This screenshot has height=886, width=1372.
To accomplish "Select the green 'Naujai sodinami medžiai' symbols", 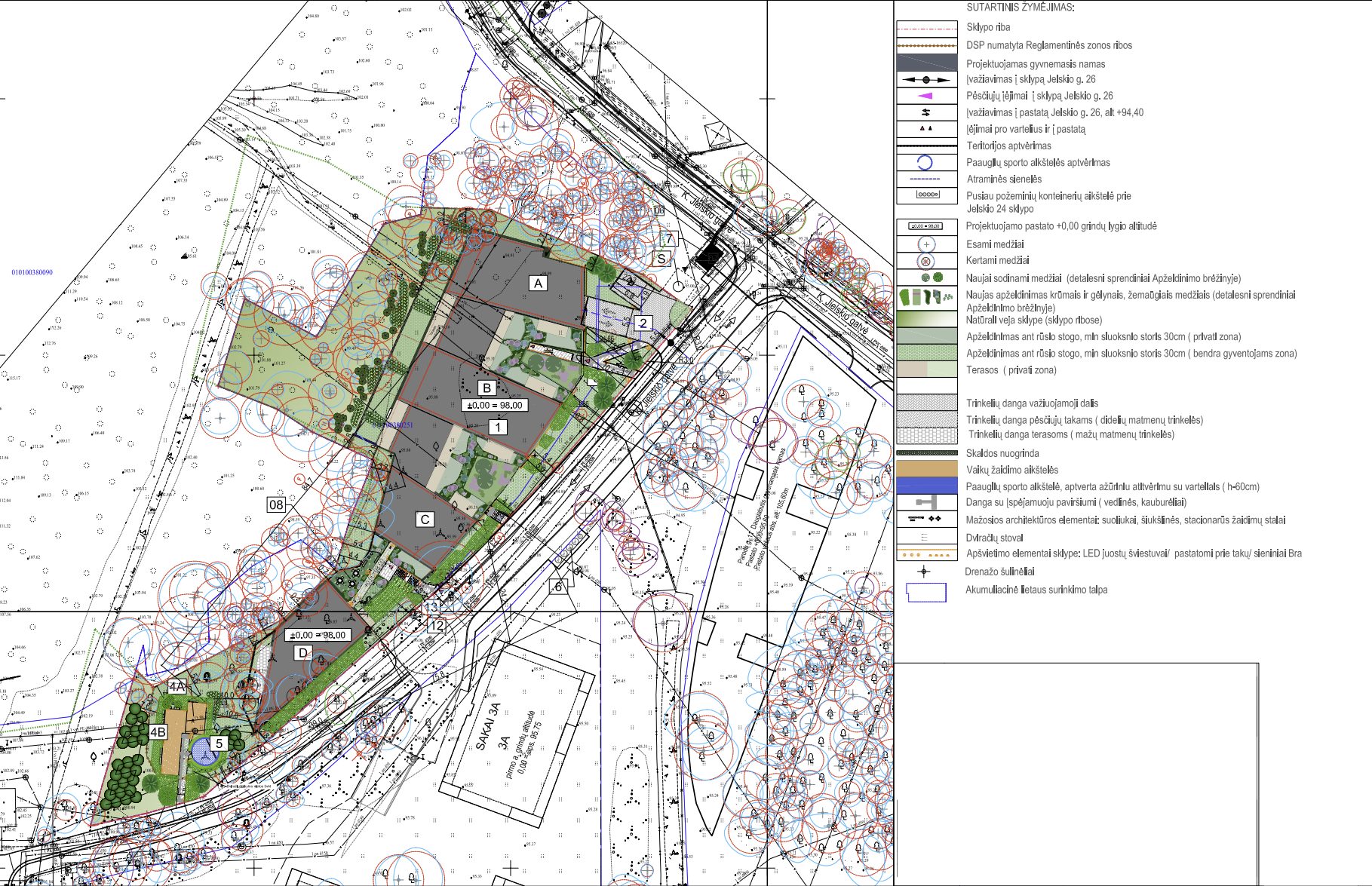I will (x=932, y=277).
